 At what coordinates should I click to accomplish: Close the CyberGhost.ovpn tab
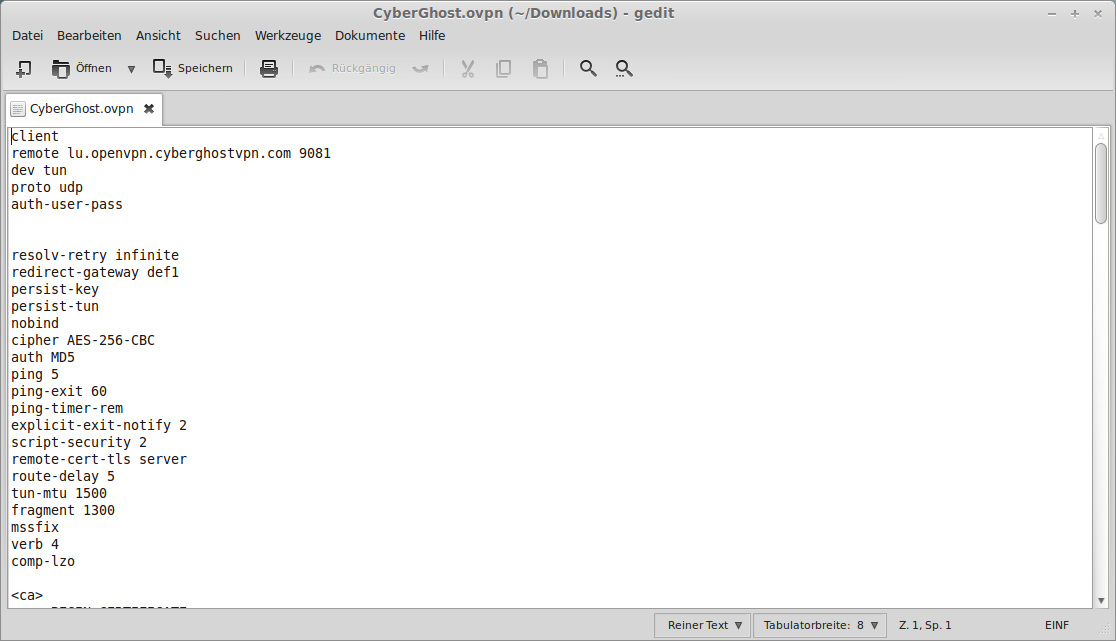[x=149, y=109]
